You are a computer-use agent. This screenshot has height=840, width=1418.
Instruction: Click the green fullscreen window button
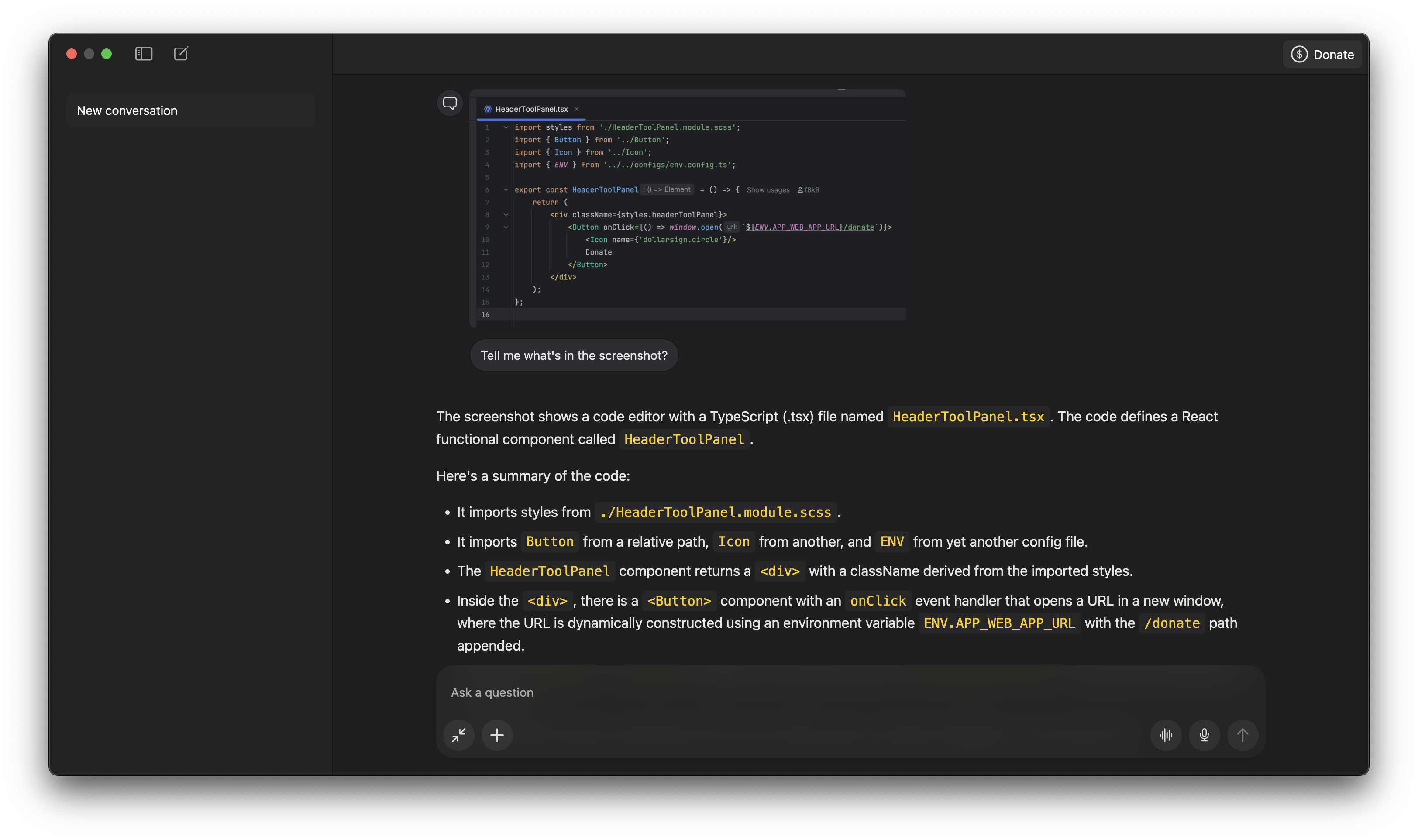107,54
